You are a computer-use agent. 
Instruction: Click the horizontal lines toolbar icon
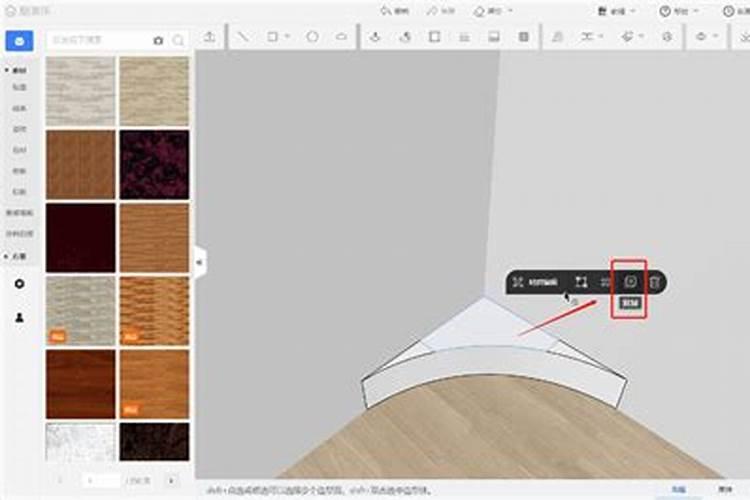(464, 37)
